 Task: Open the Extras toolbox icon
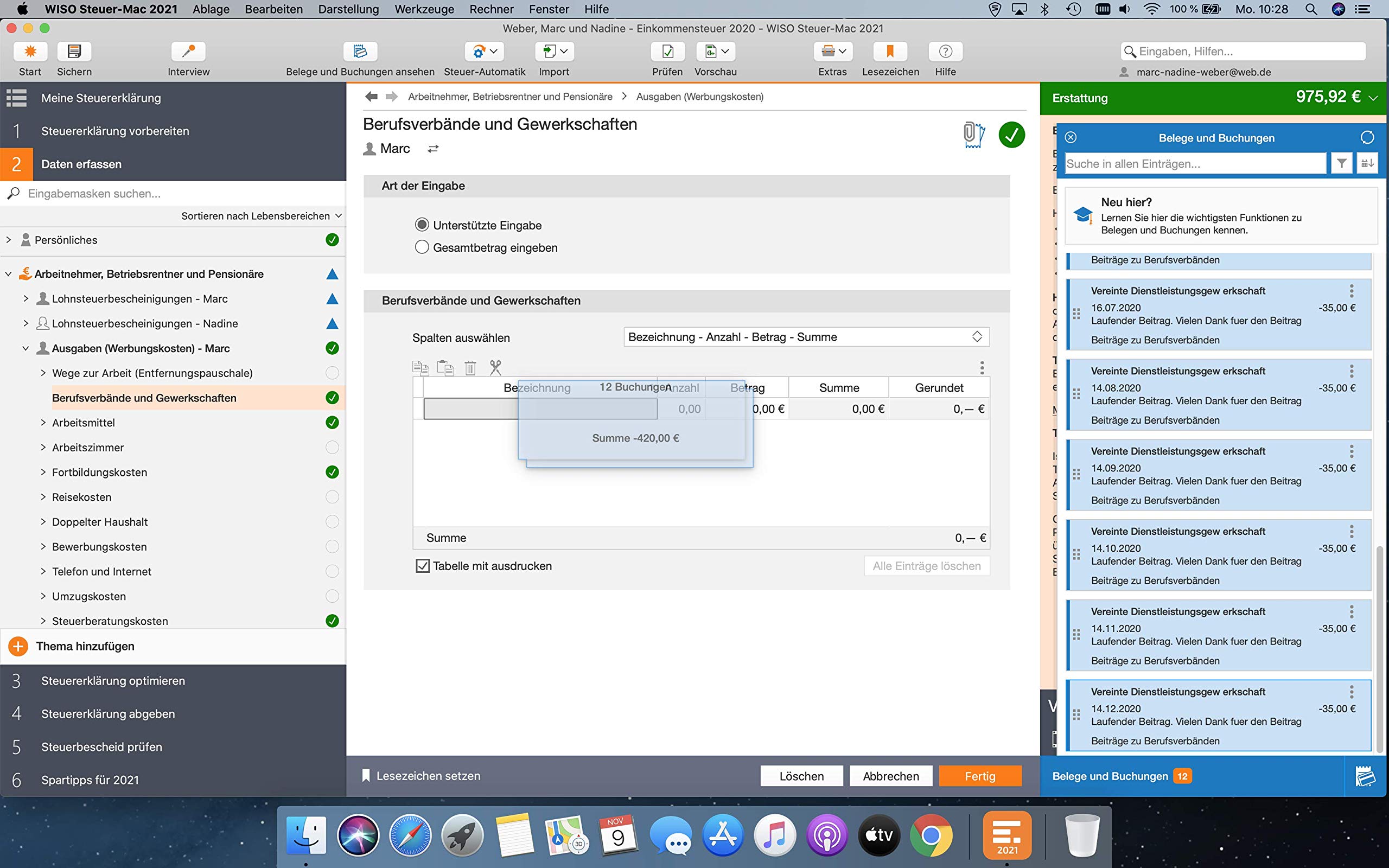tap(833, 52)
